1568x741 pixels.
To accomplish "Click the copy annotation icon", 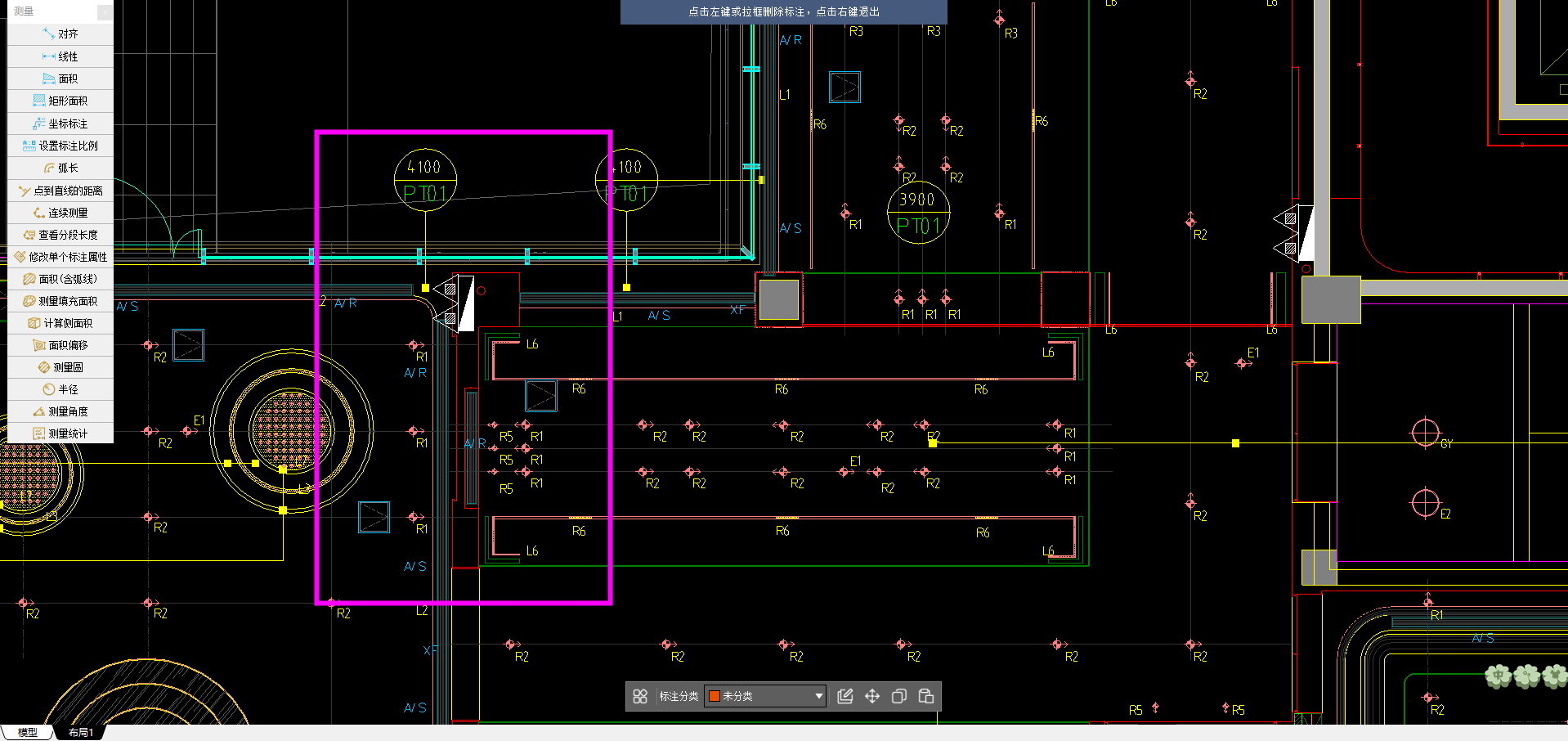I will click(x=899, y=696).
